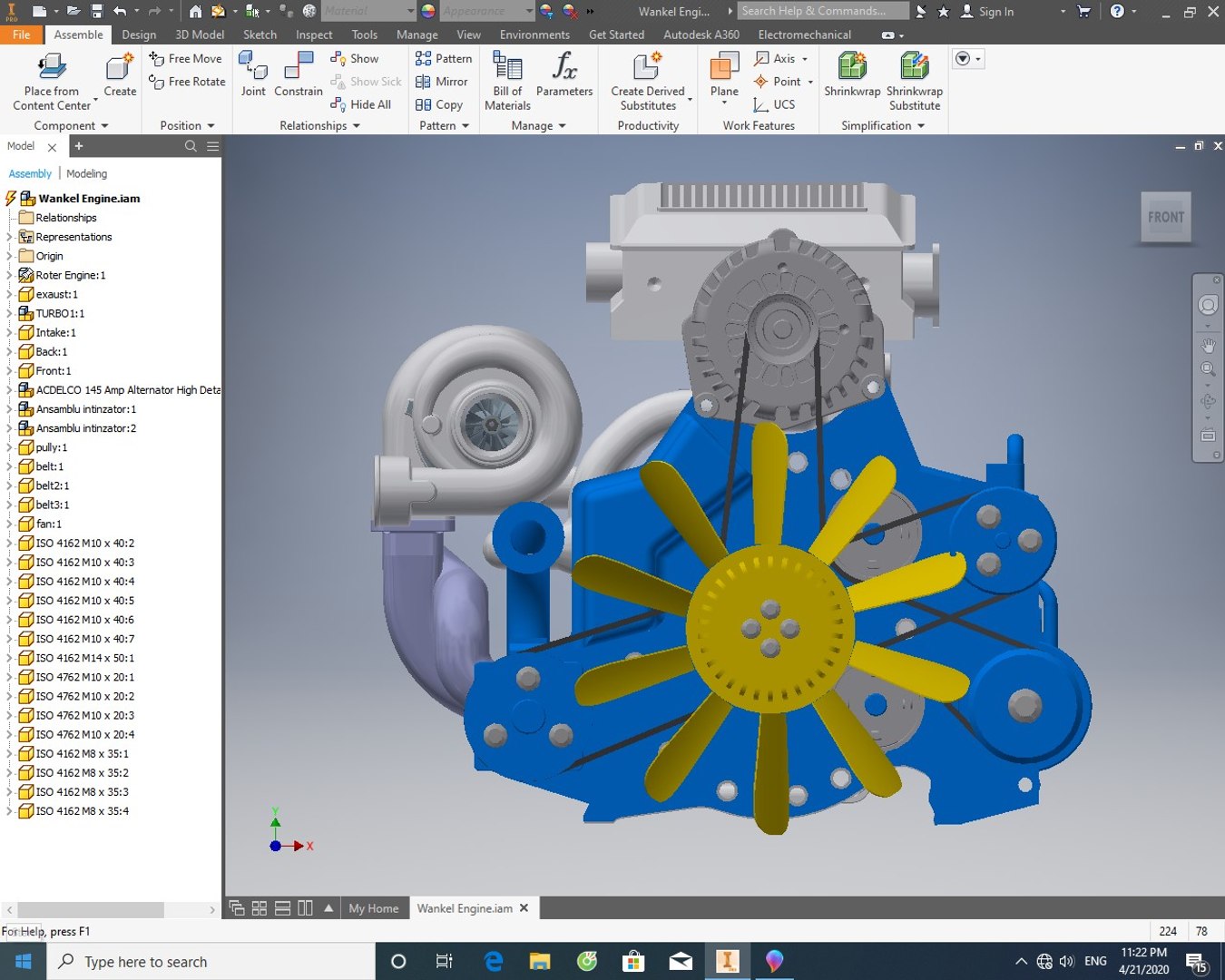Click Create Derived Substitutes

coord(648,81)
